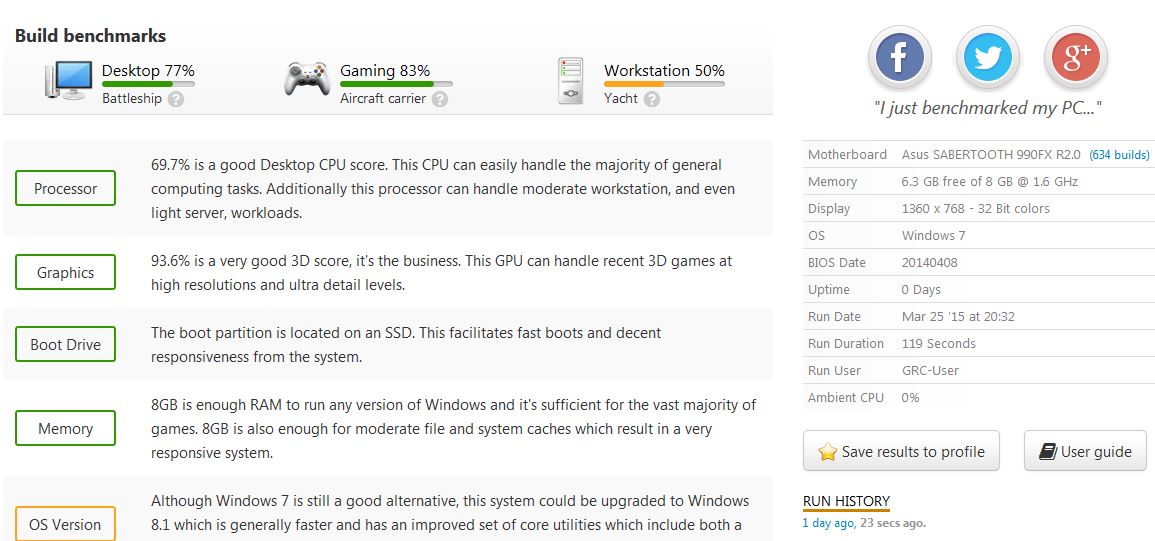Click the workstation tower benchmark icon

571,80
